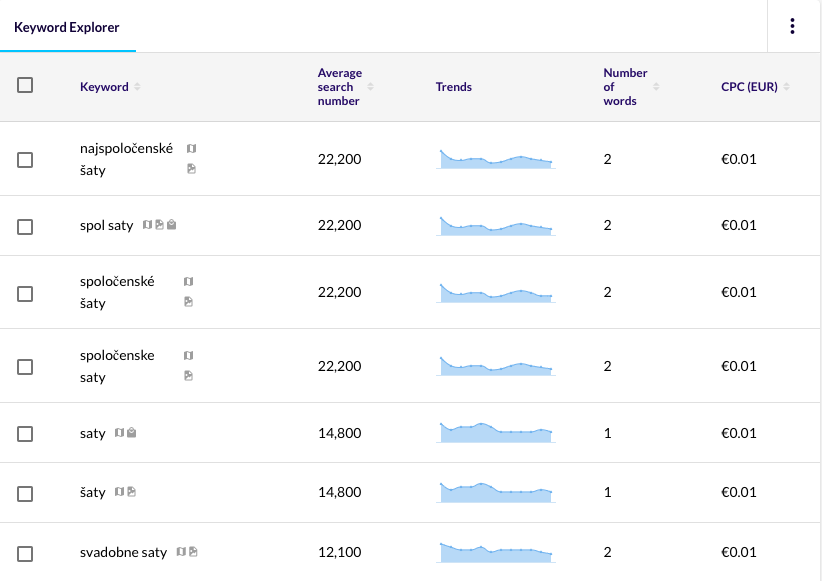Screen dimensions: 822x581
Task: Sort the table by the Keyword column arrows
Action: tap(137, 87)
